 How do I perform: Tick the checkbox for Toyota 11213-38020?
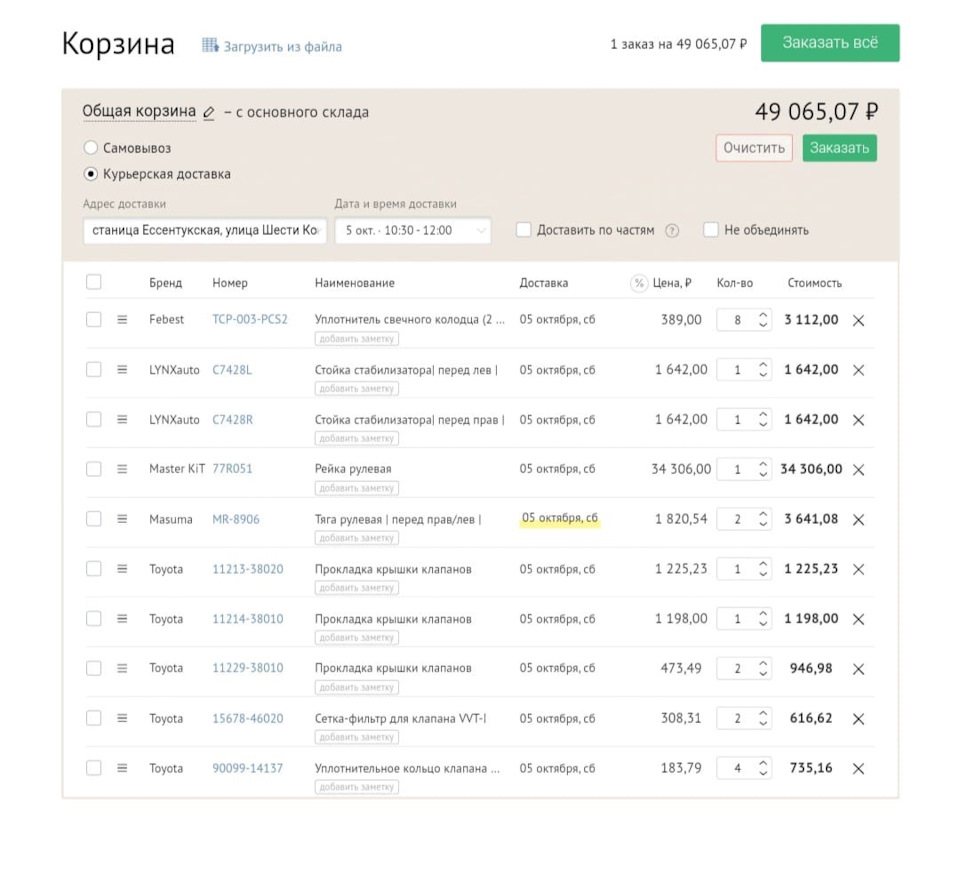94,569
